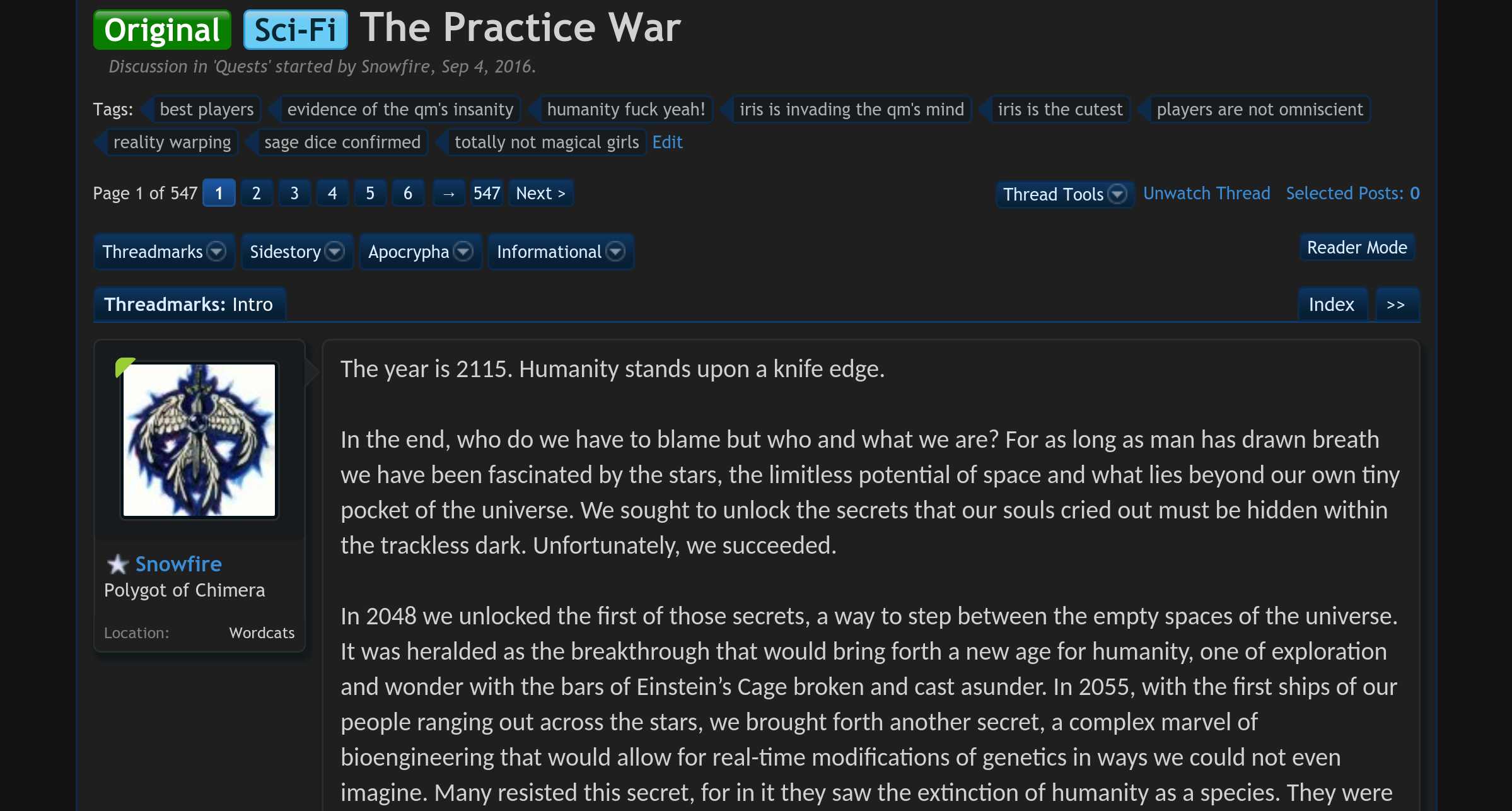Open Snowfire's profile link
Viewport: 1512px width, 811px height.
click(178, 564)
